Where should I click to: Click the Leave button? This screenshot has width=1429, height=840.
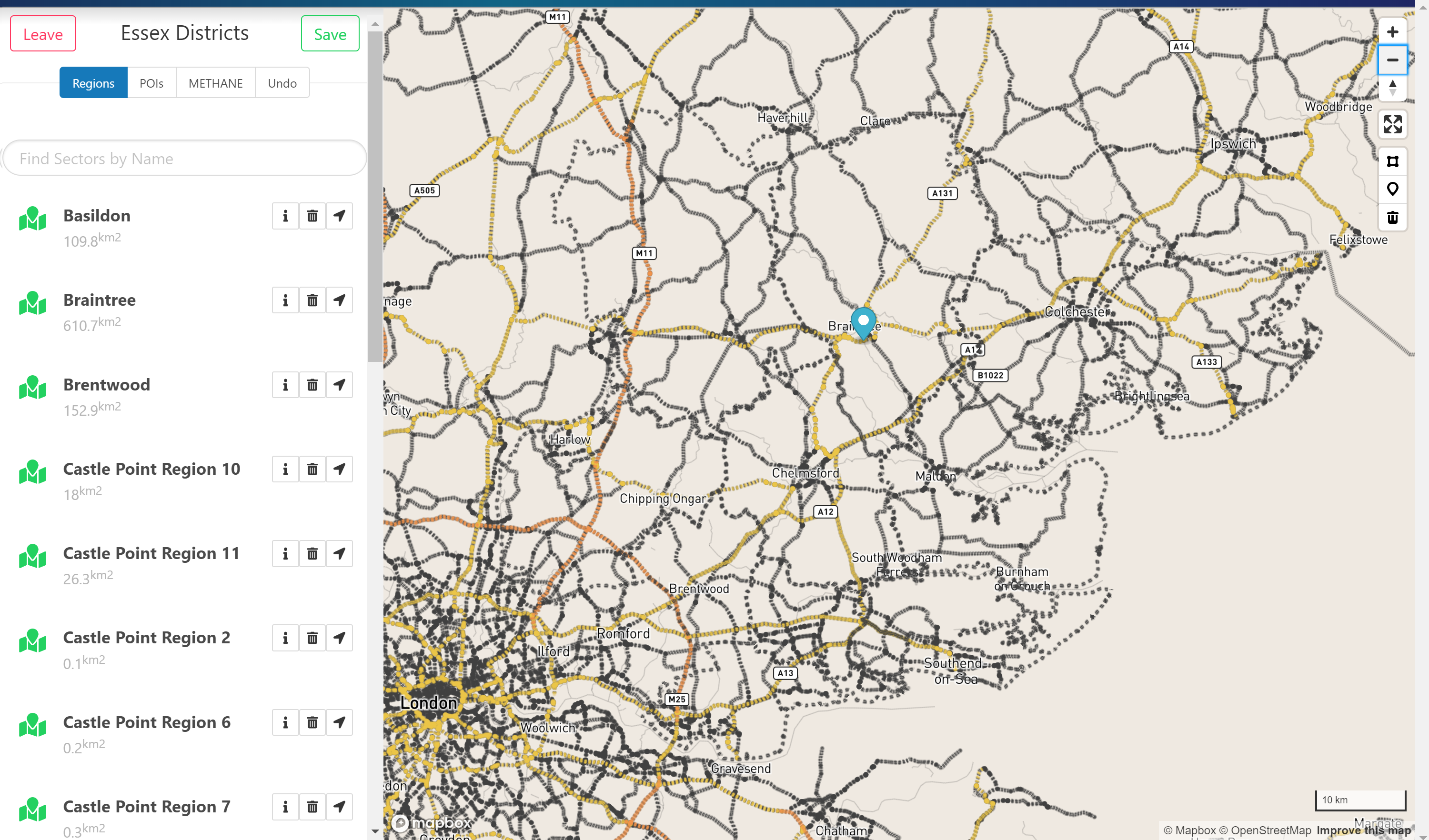(43, 34)
